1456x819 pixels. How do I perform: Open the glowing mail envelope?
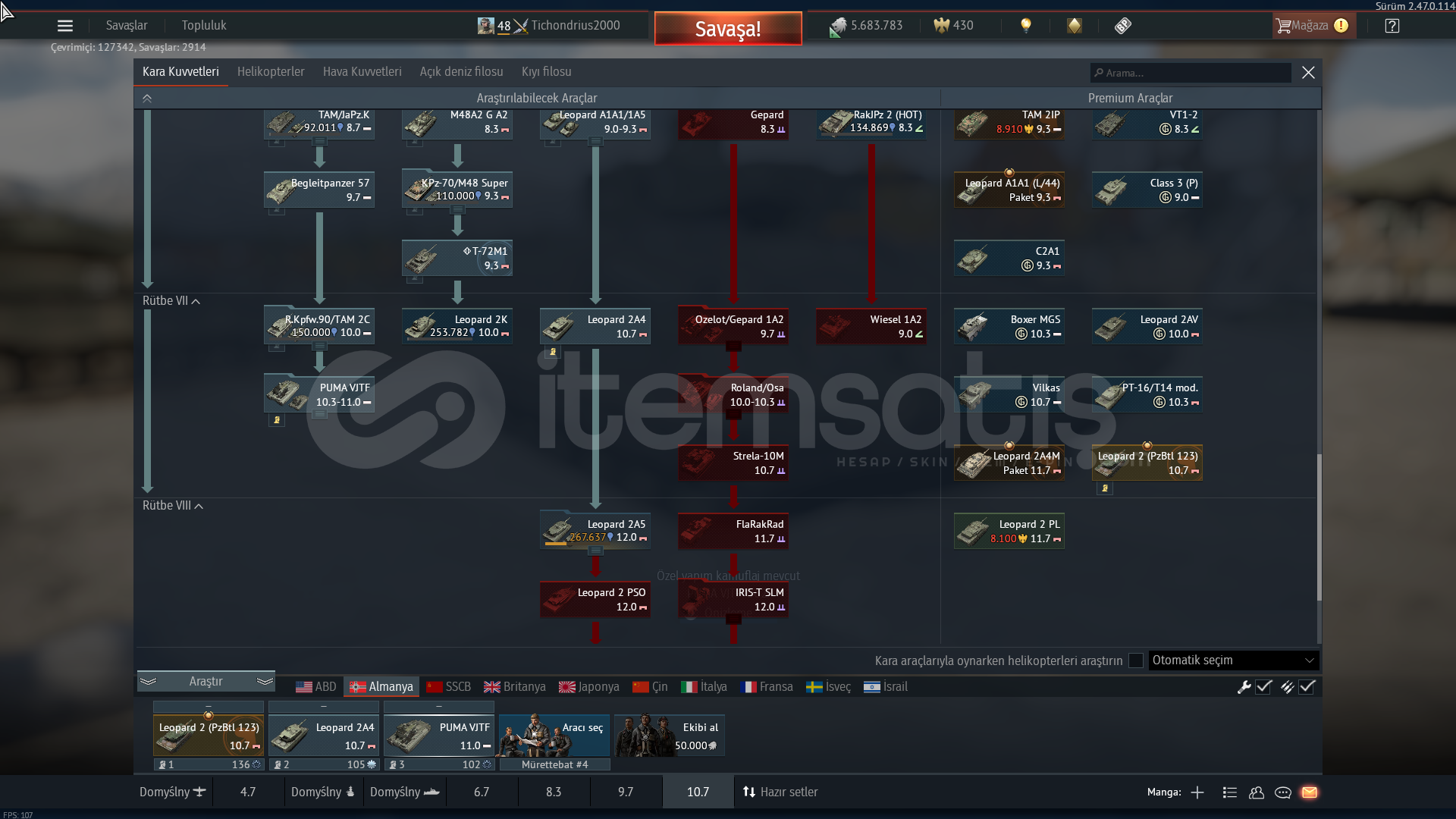pyautogui.click(x=1310, y=792)
